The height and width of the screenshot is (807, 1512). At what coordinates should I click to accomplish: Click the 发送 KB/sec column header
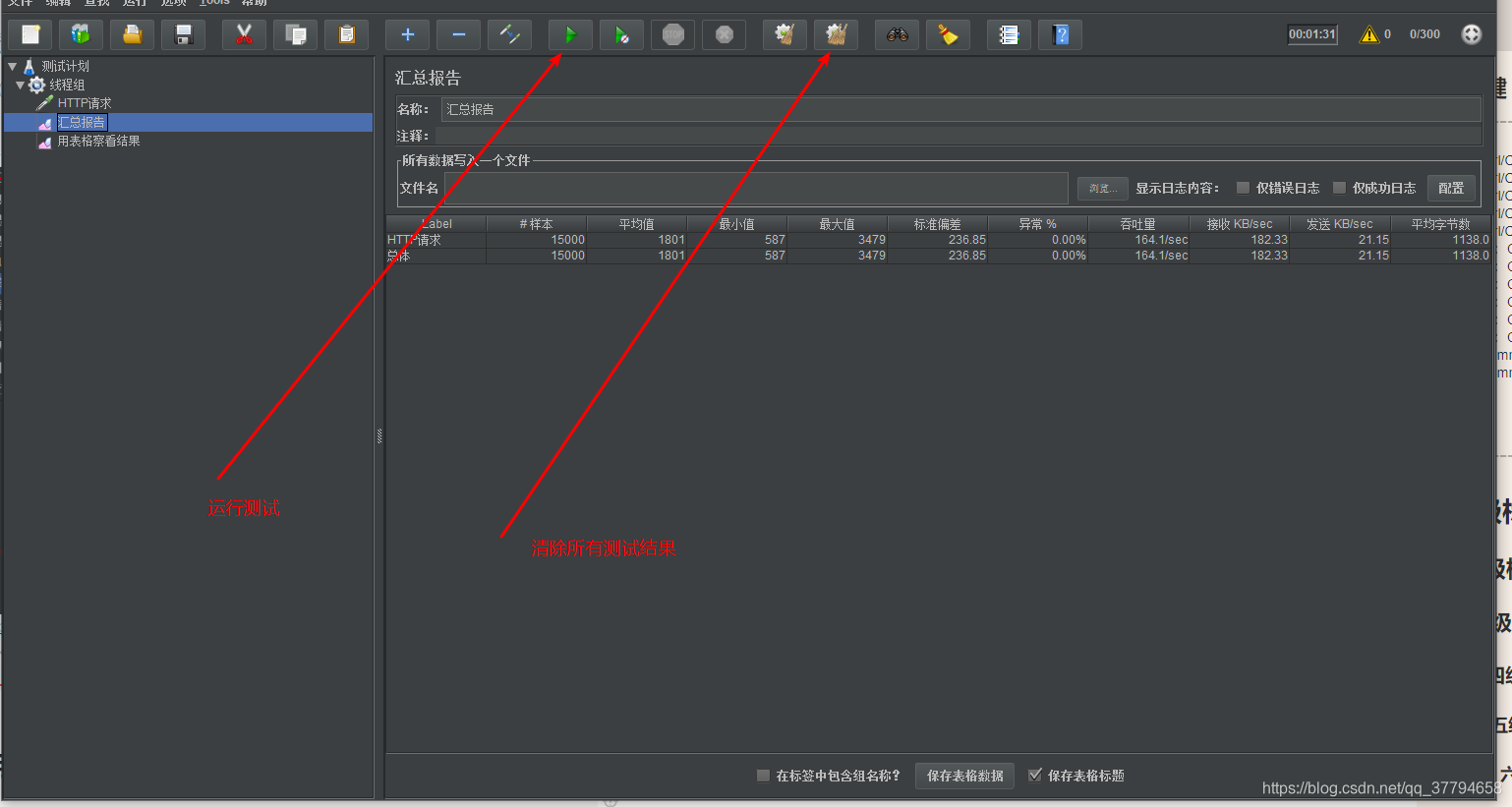(x=1340, y=224)
